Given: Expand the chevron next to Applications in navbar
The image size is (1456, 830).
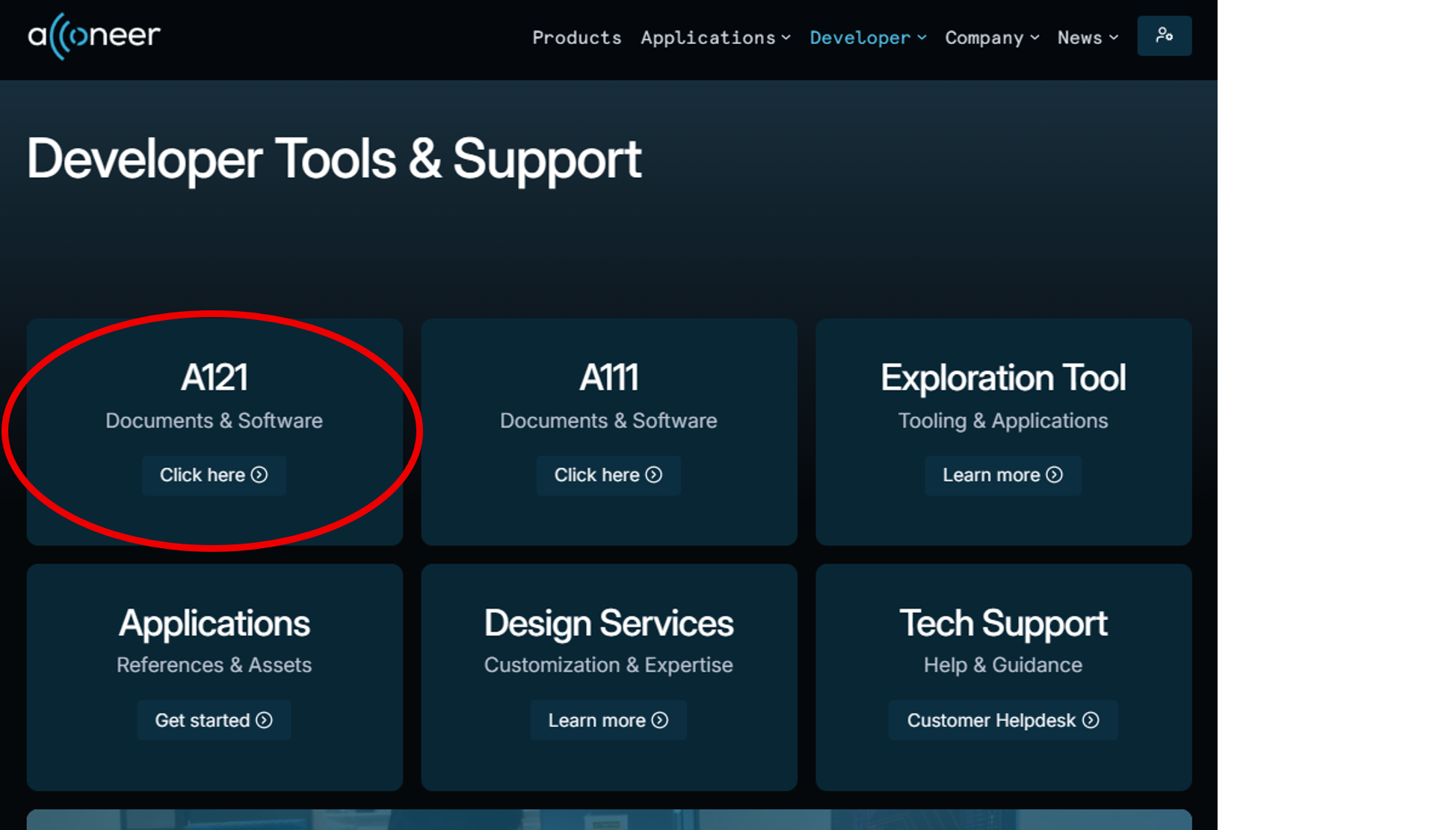Looking at the screenshot, I should pyautogui.click(x=786, y=37).
